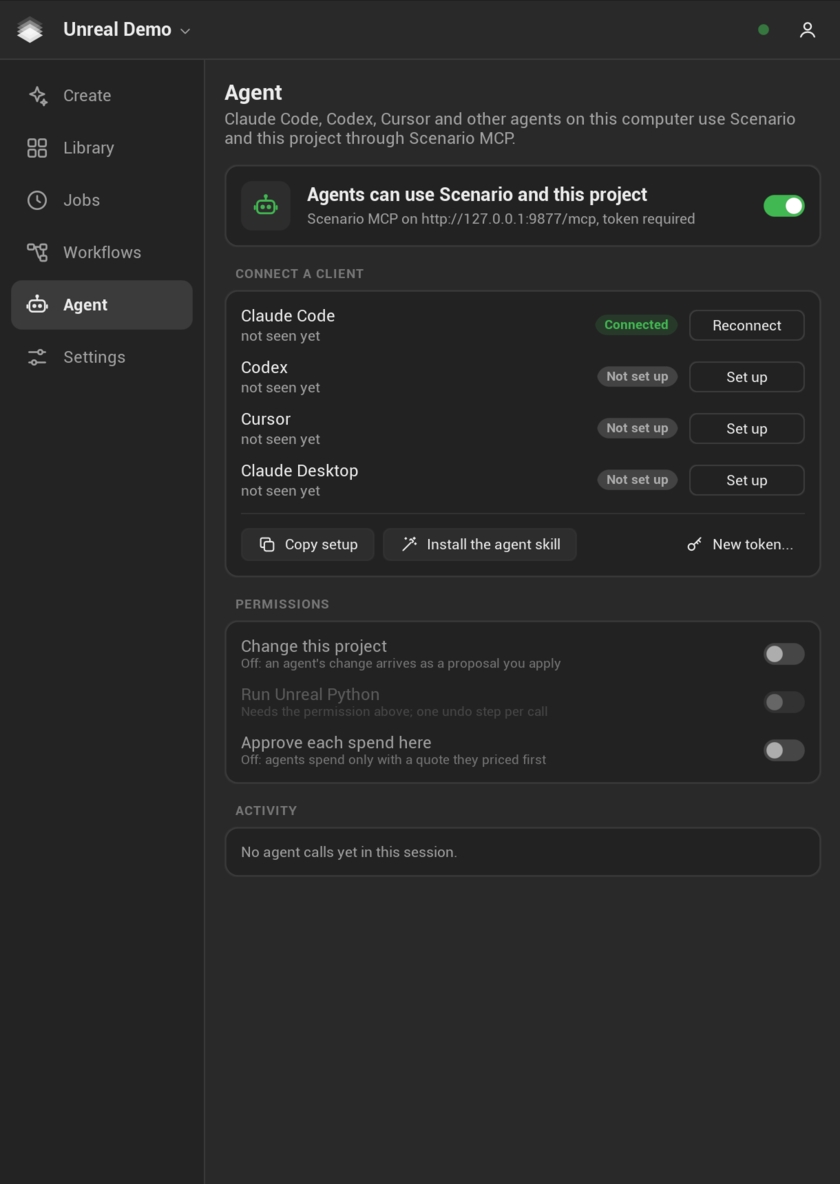Viewport: 840px width, 1184px height.
Task: Click the Settings sliders icon
Action: [37, 357]
